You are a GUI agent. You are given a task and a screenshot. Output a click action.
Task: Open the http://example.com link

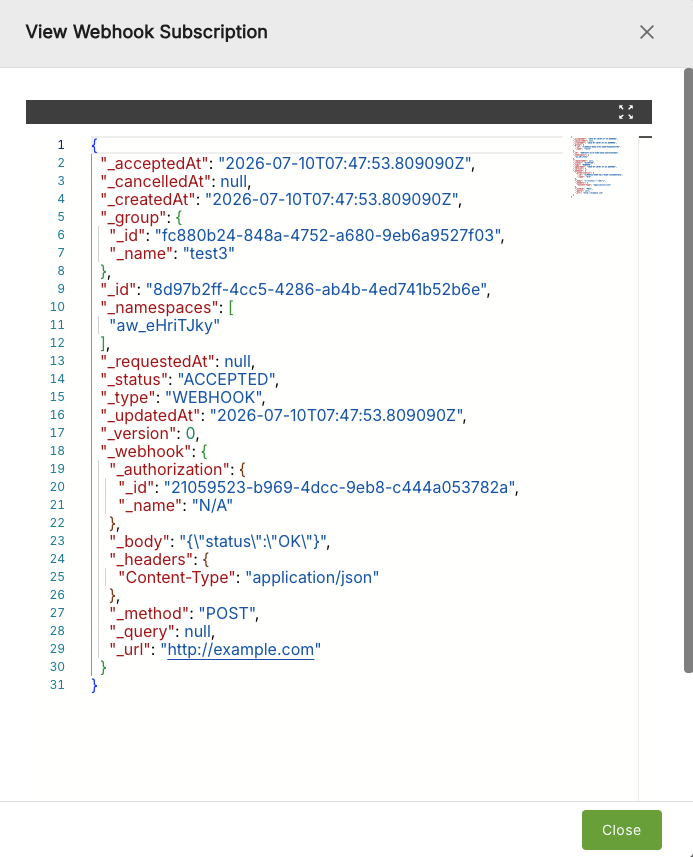click(x=240, y=649)
